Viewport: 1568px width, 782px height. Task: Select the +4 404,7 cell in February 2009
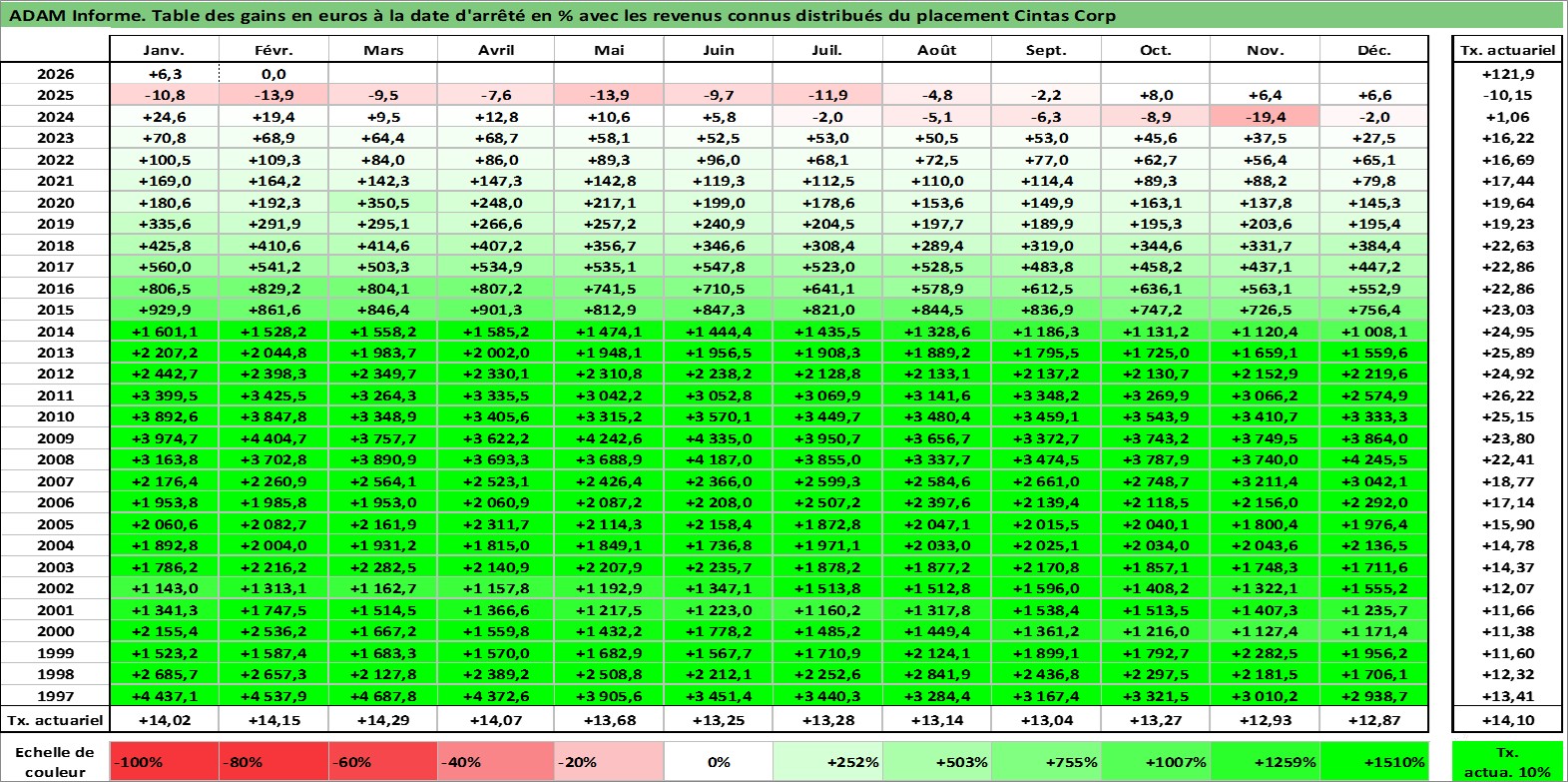[273, 438]
